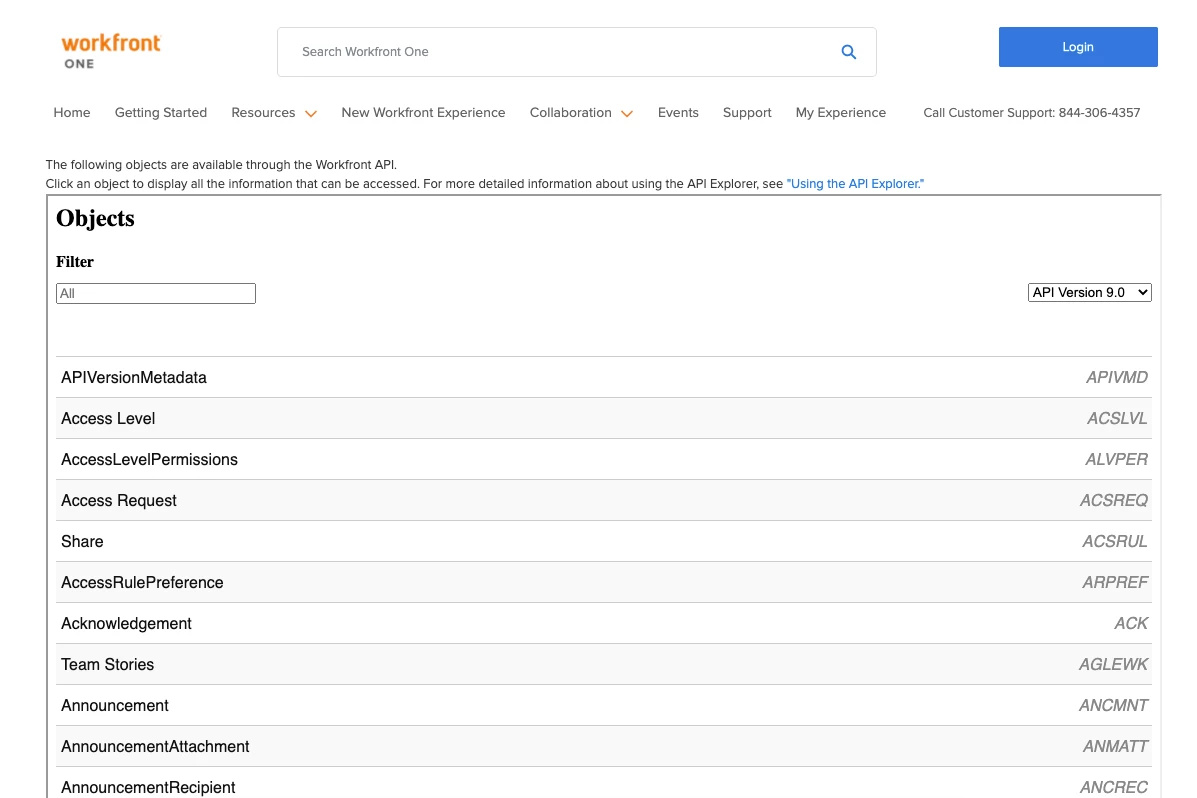Open New Workfront Experience page
The width and height of the screenshot is (1197, 798).
(x=423, y=112)
